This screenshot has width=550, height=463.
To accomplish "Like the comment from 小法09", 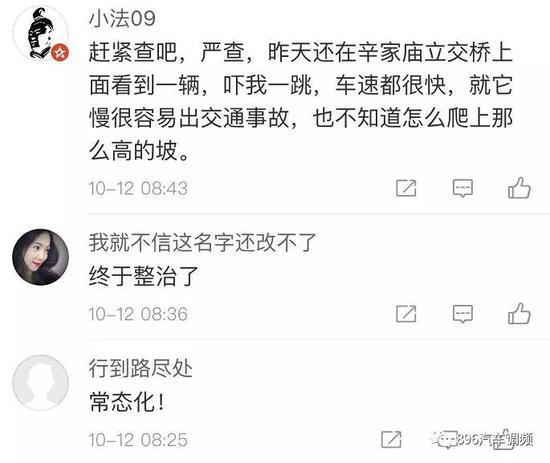I will pyautogui.click(x=519, y=188).
